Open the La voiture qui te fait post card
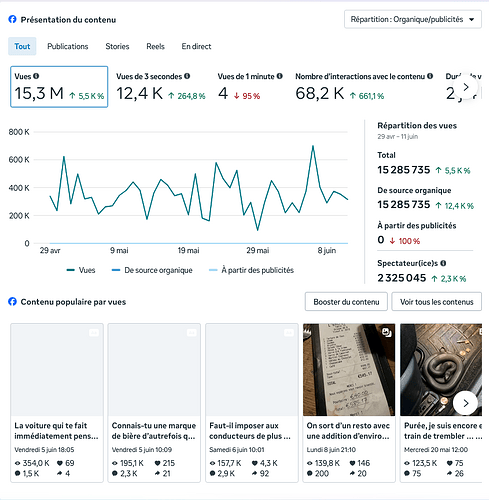The width and height of the screenshot is (489, 500). pos(57,403)
